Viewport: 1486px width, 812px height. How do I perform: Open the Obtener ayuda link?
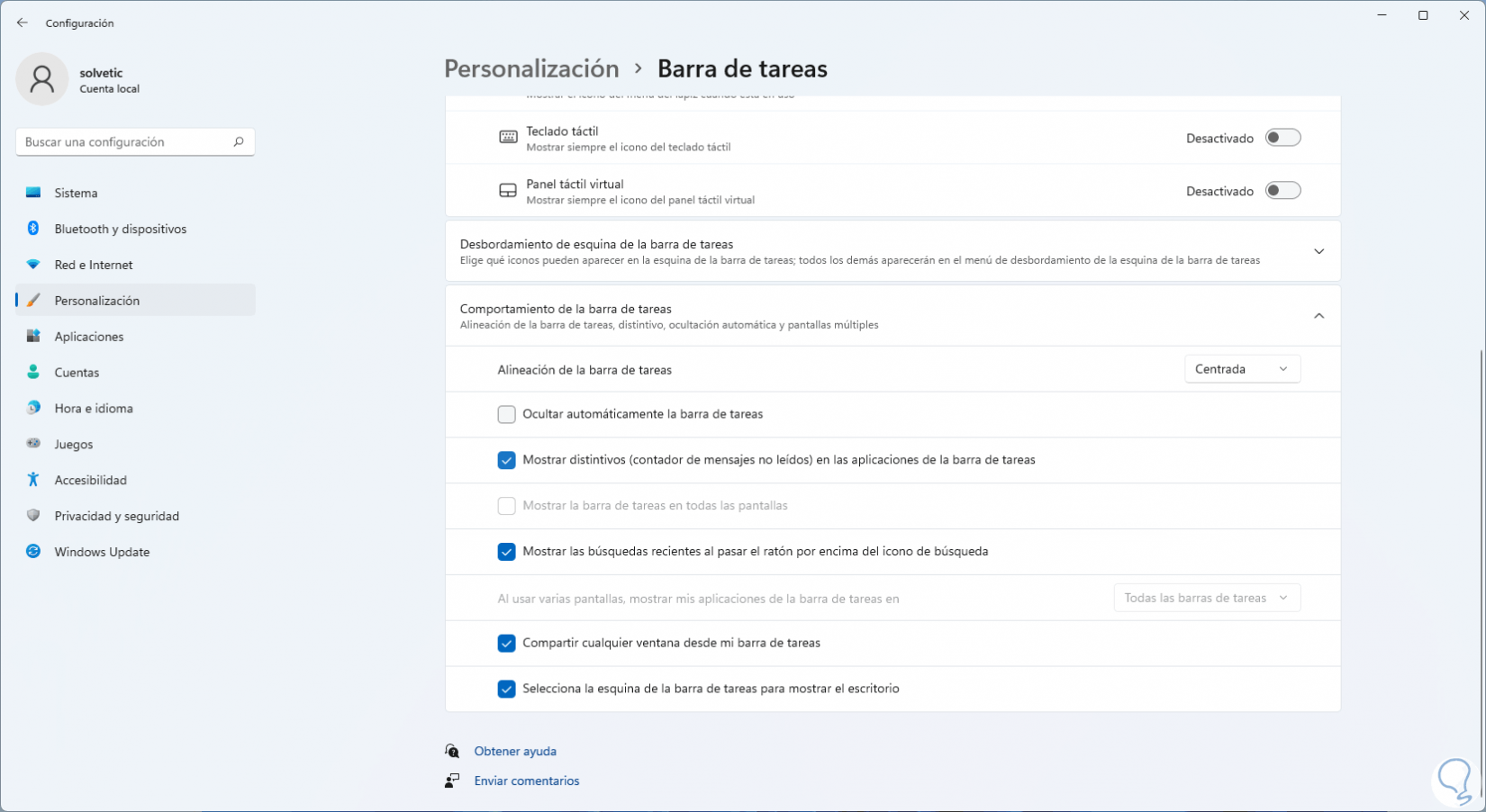(x=515, y=751)
